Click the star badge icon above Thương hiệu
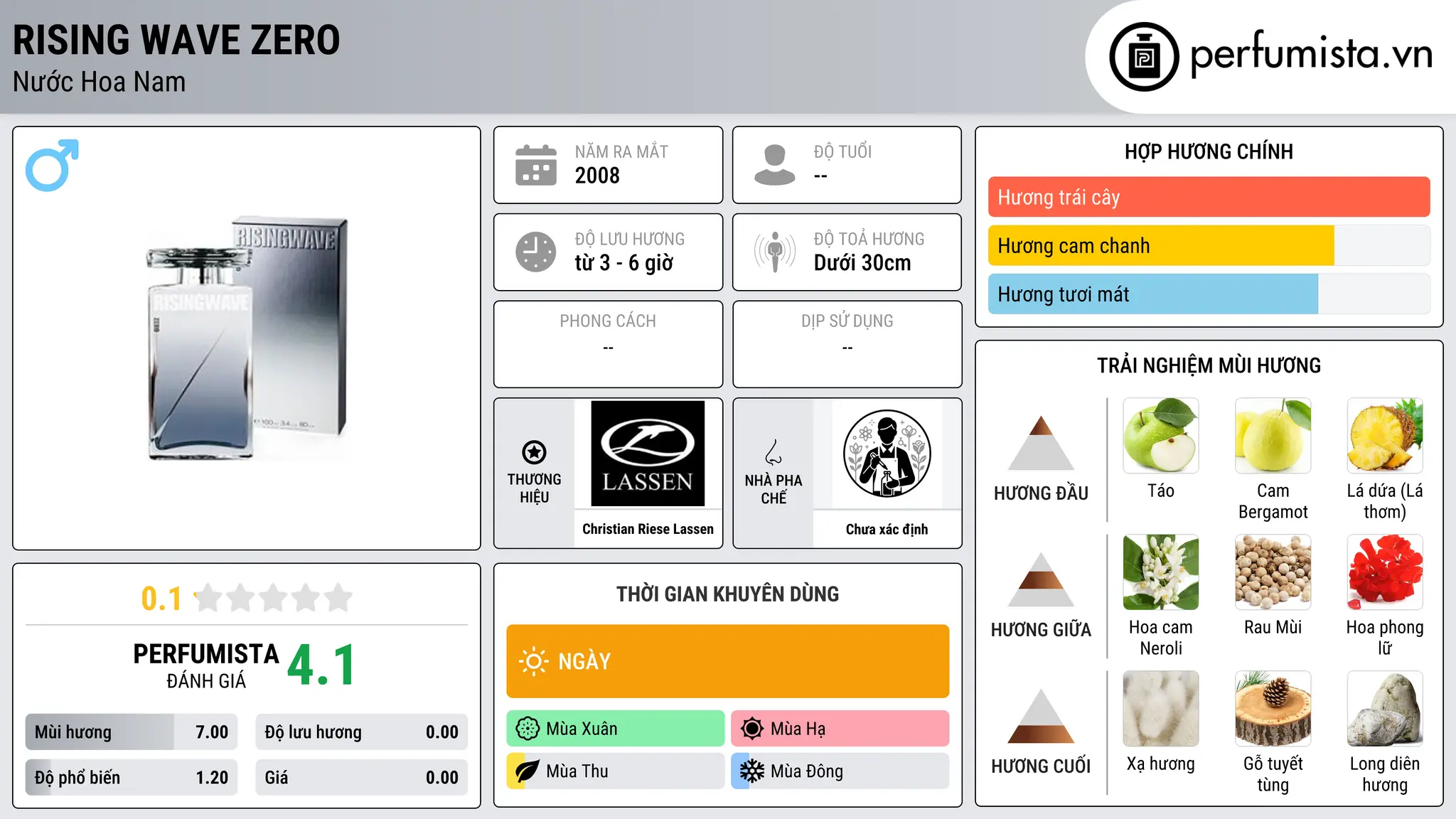Viewport: 1456px width, 819px height. (534, 452)
